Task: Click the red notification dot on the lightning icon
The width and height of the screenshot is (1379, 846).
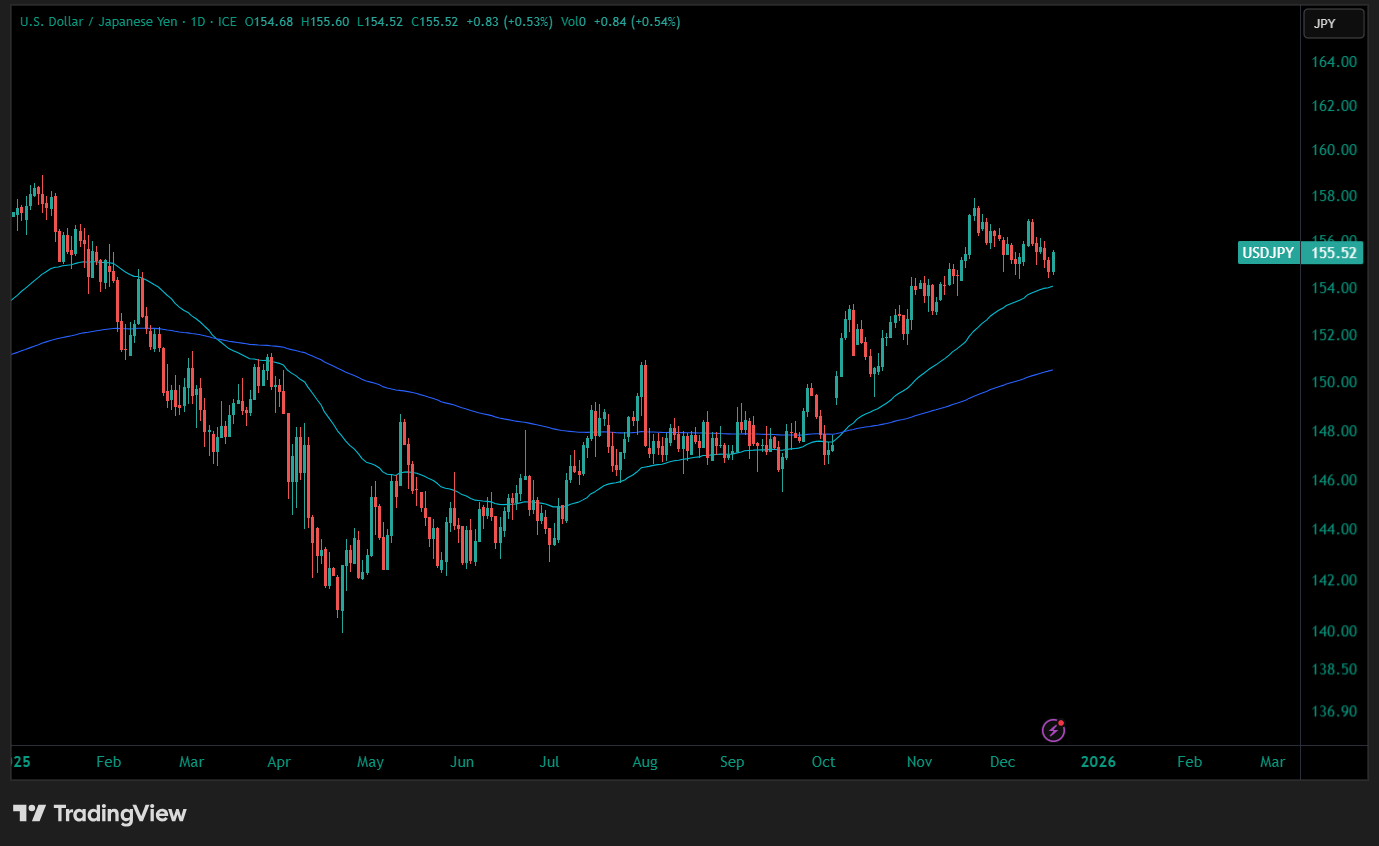Action: (x=1062, y=722)
